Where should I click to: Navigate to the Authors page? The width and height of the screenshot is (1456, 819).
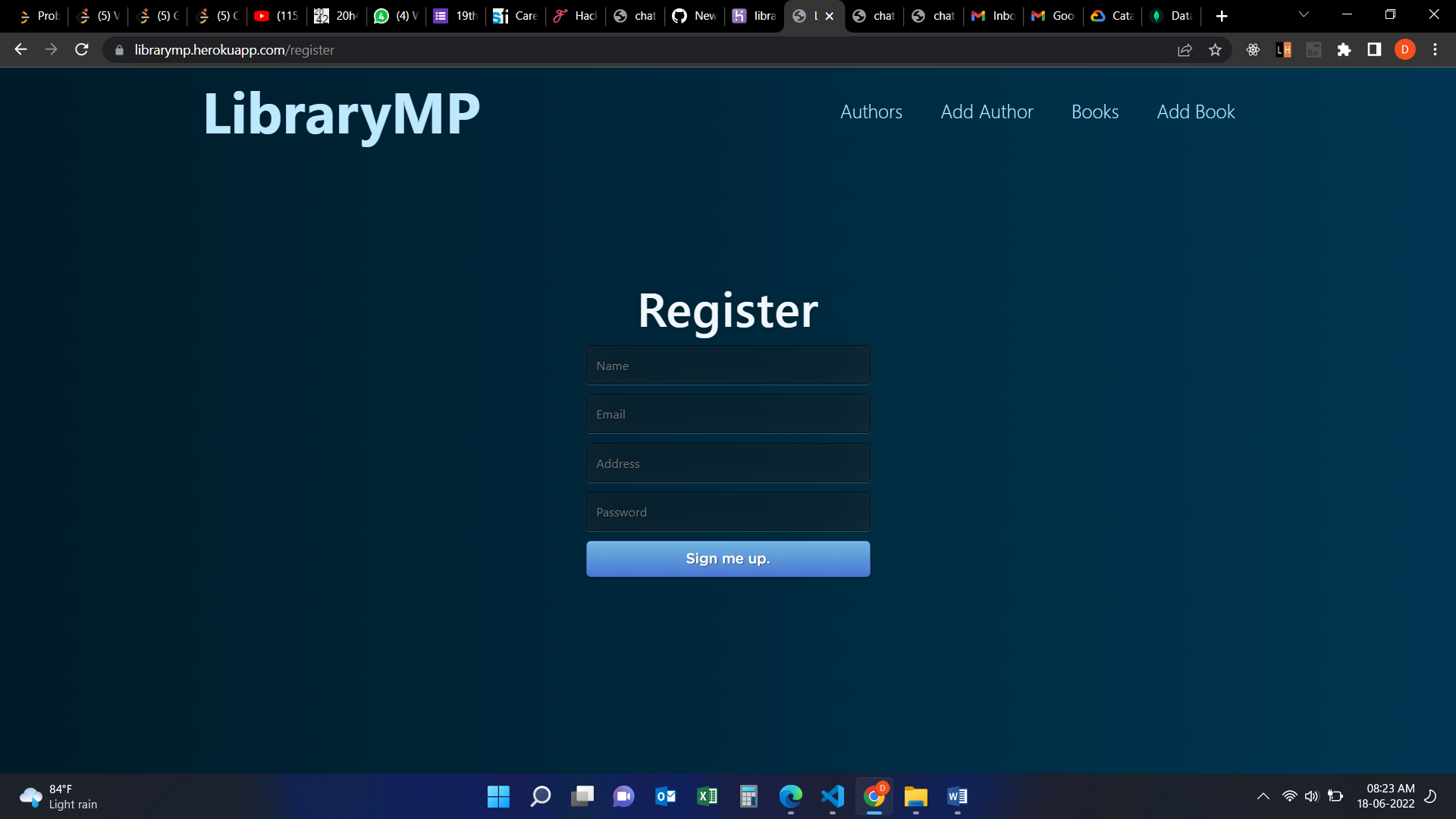[871, 111]
